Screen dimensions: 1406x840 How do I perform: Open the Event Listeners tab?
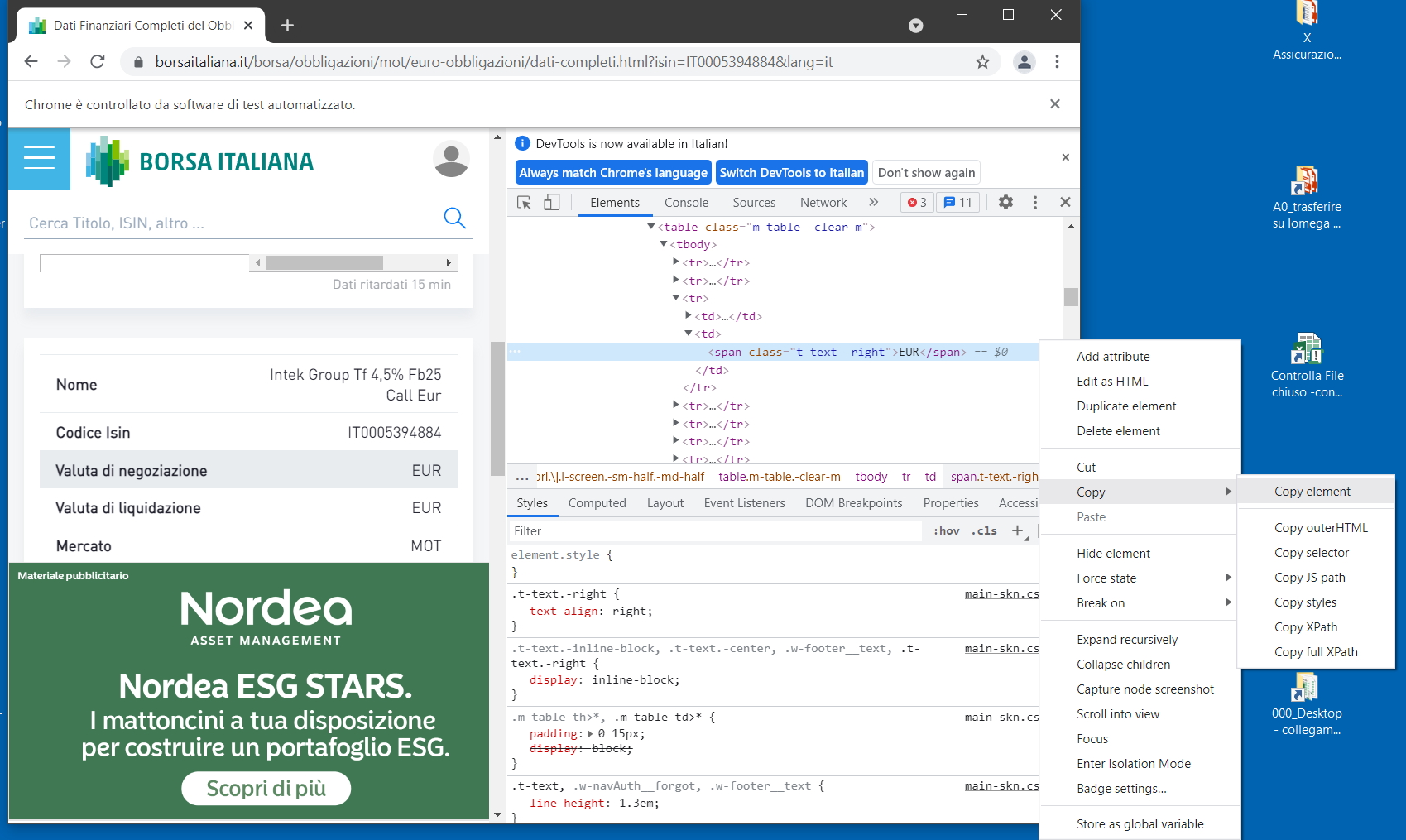coord(744,503)
